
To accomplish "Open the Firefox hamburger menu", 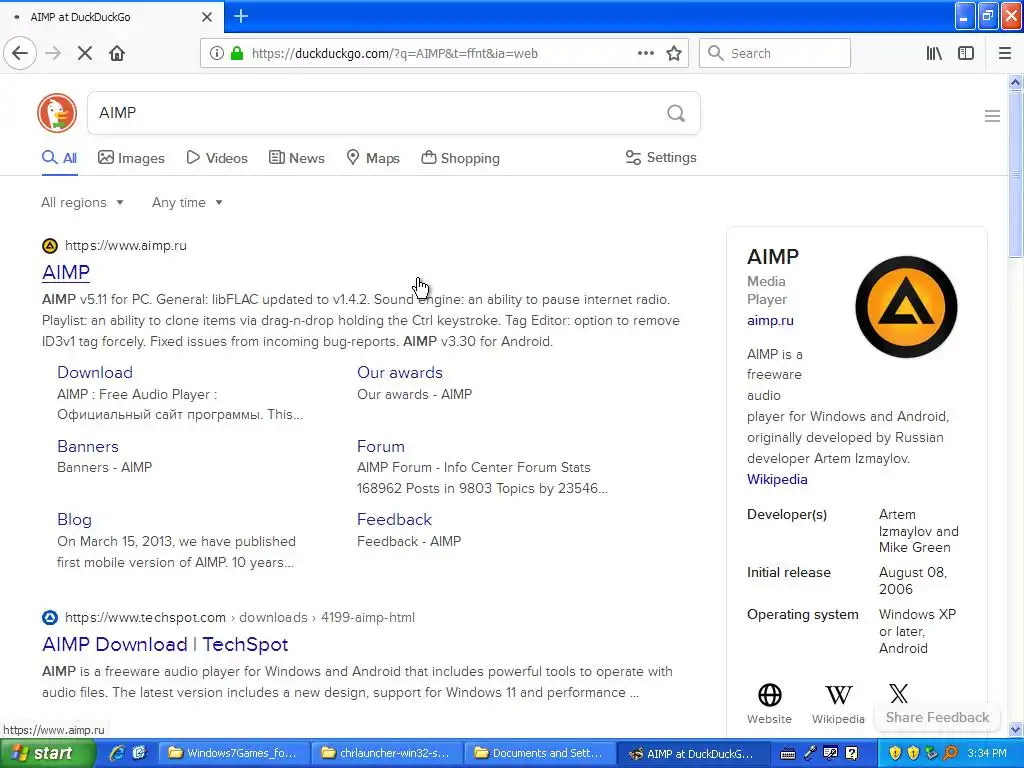I will point(1004,53).
